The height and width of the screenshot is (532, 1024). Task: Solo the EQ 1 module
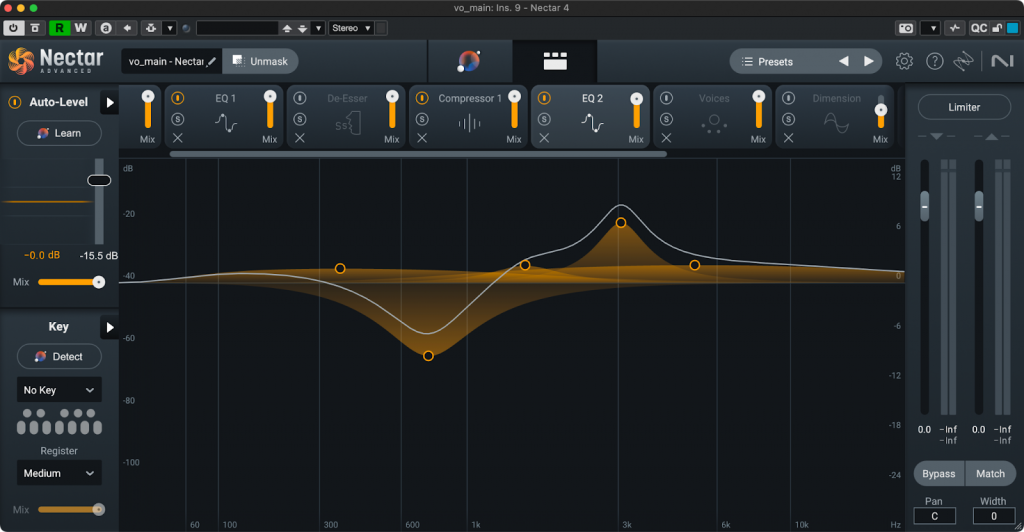178,119
